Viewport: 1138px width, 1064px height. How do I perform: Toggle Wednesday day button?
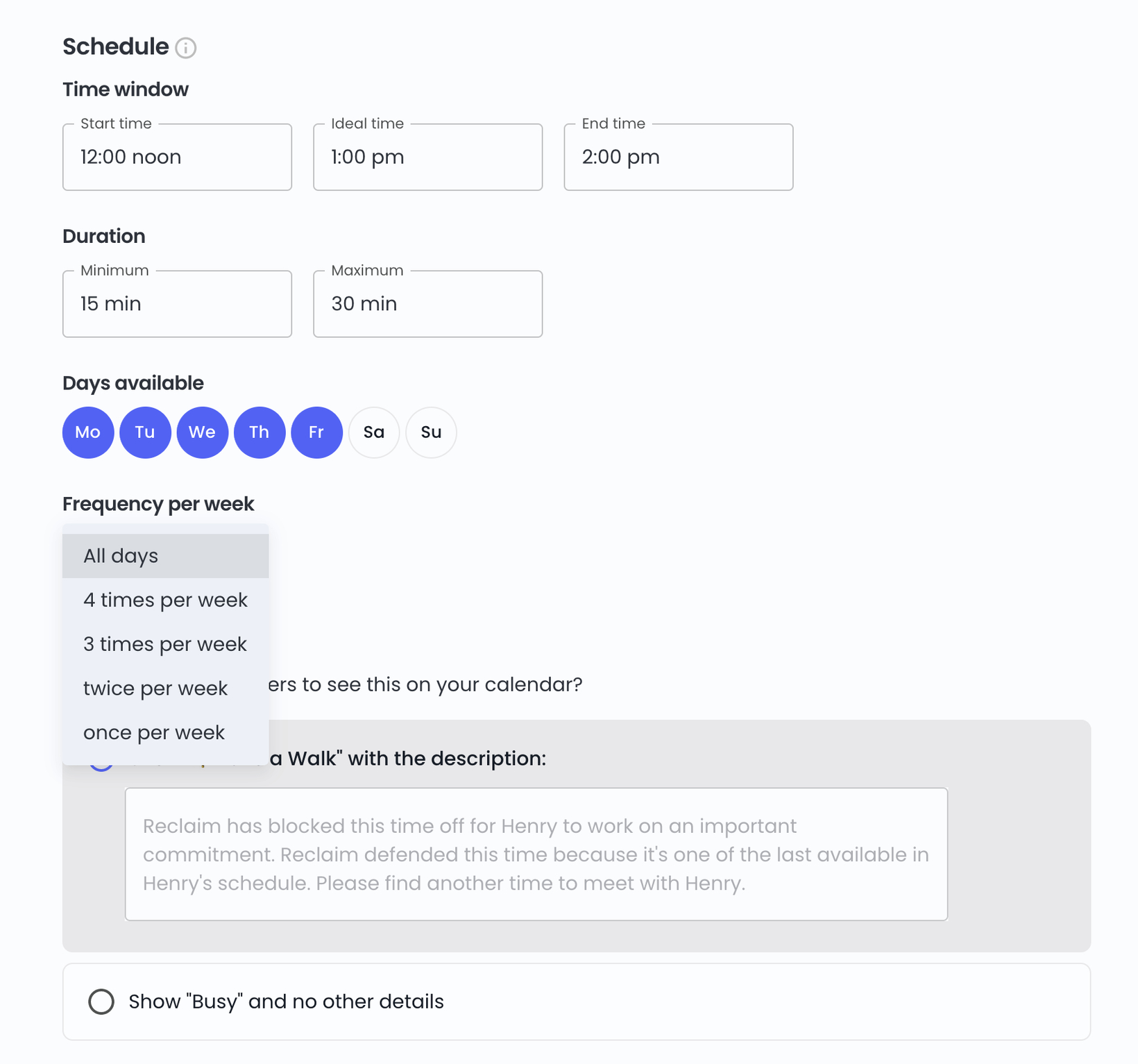point(203,432)
